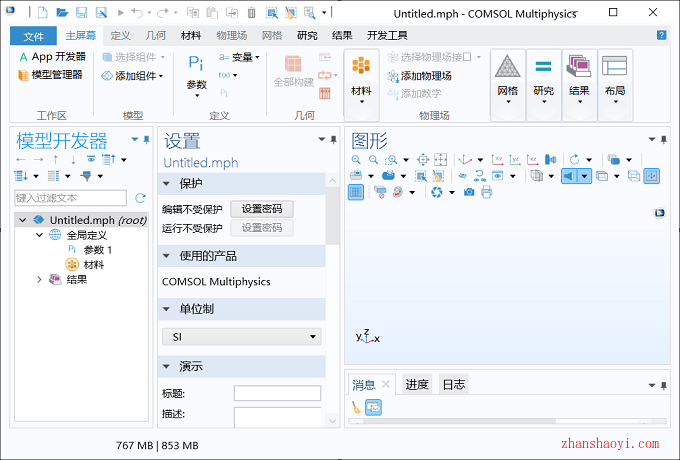Select 参数 1 in the model tree
Screen dimensions: 680x460
click(98, 250)
